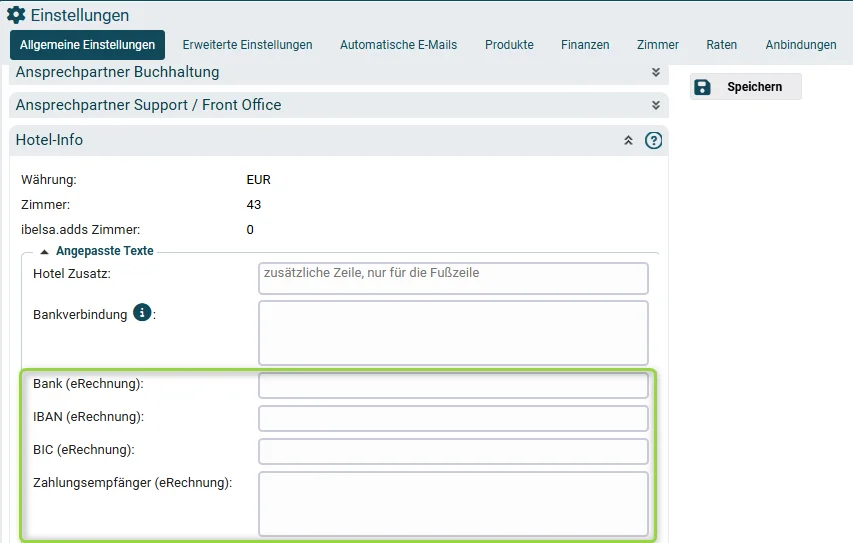Click the Zahlungsempfänger (eRechnung) text area
The height and width of the screenshot is (543, 853).
453,504
